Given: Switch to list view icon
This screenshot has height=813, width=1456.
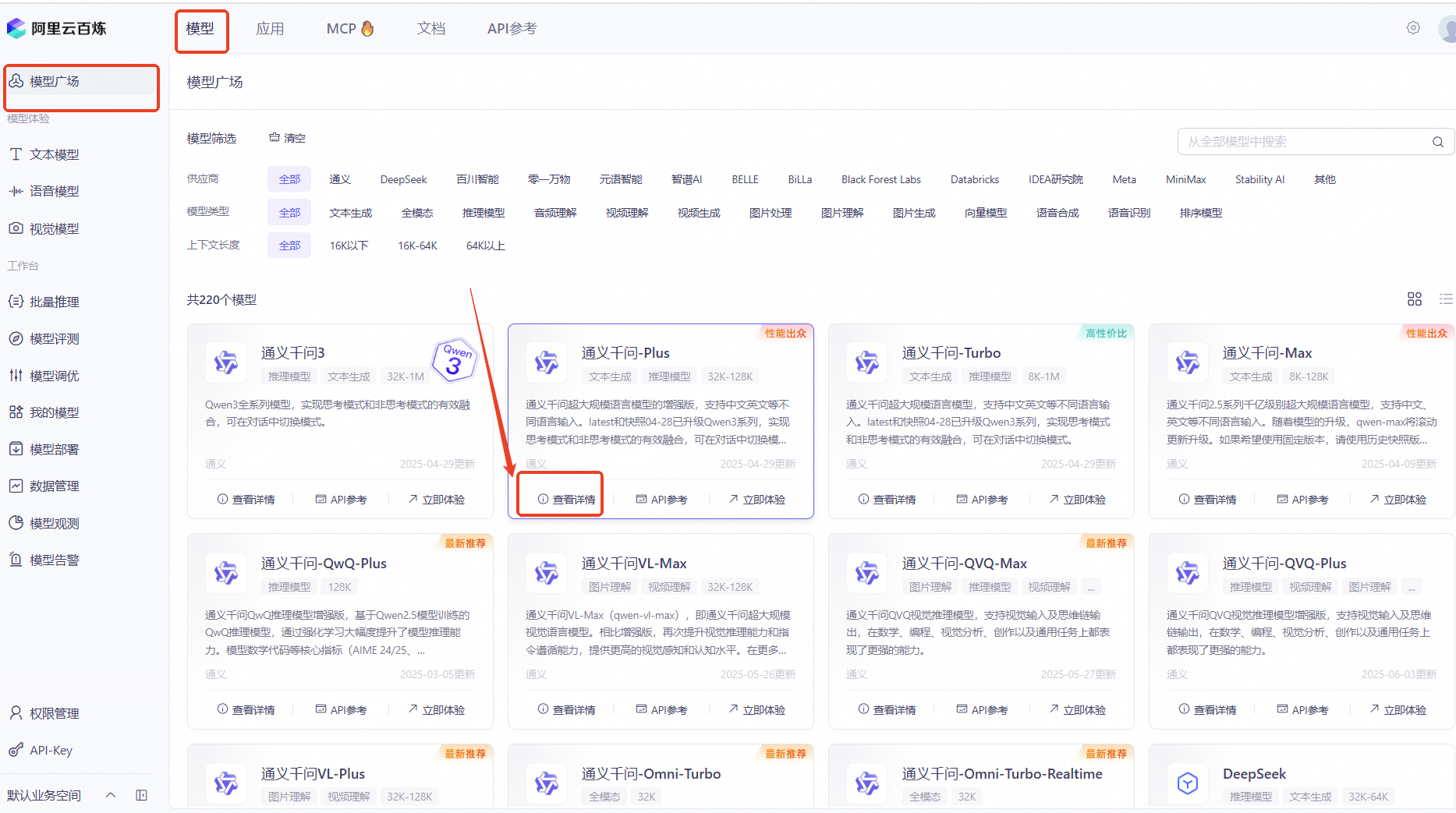Looking at the screenshot, I should point(1446,299).
